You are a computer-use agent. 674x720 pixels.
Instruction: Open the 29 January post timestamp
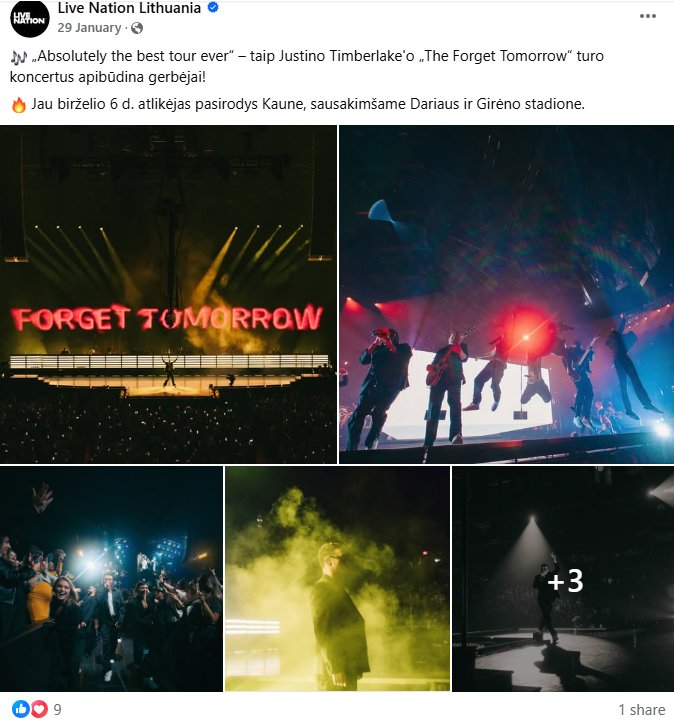coord(89,28)
